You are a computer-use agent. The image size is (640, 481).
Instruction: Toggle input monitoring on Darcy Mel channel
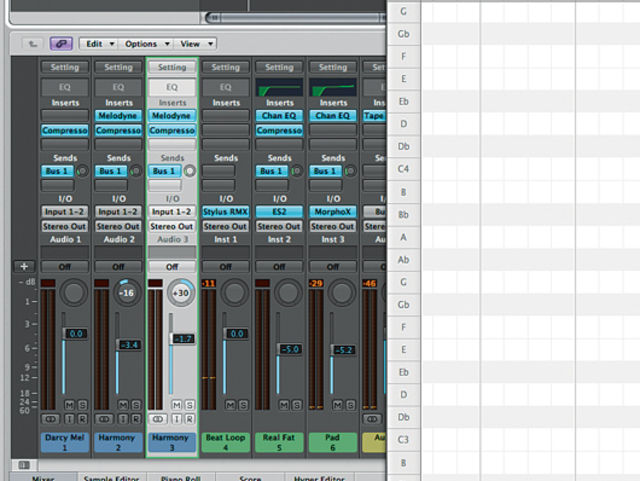coord(69,419)
